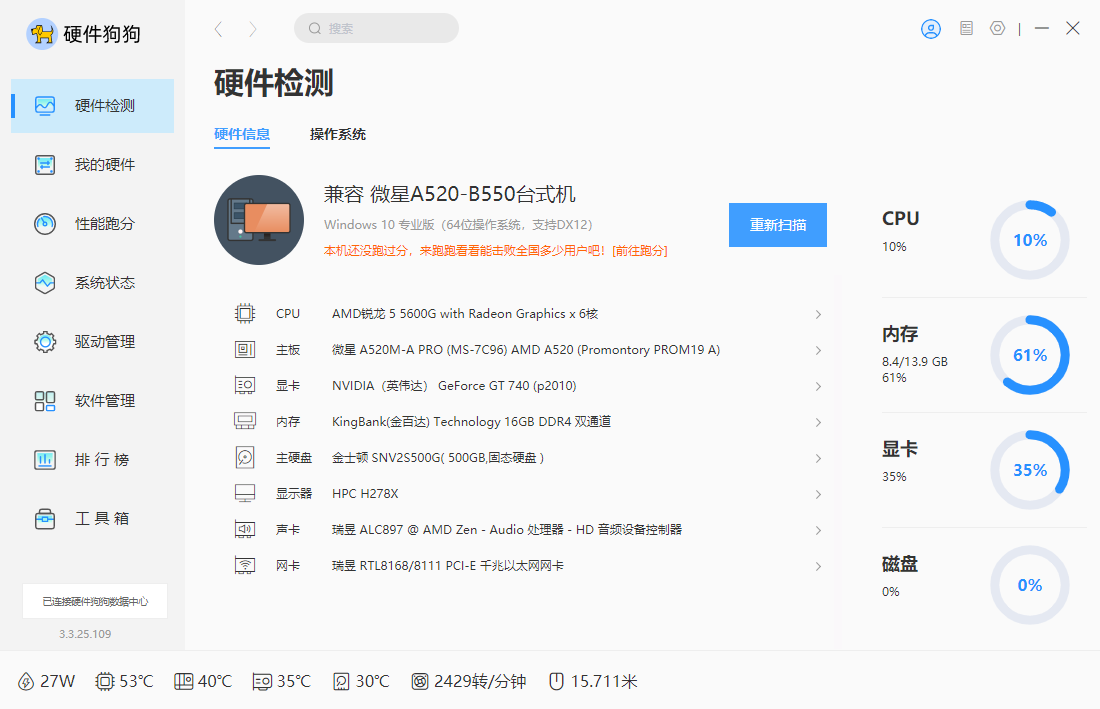Screen dimensions: 1100x709
Task: Click the disk temperature icon showing 30℃
Action: point(341,682)
